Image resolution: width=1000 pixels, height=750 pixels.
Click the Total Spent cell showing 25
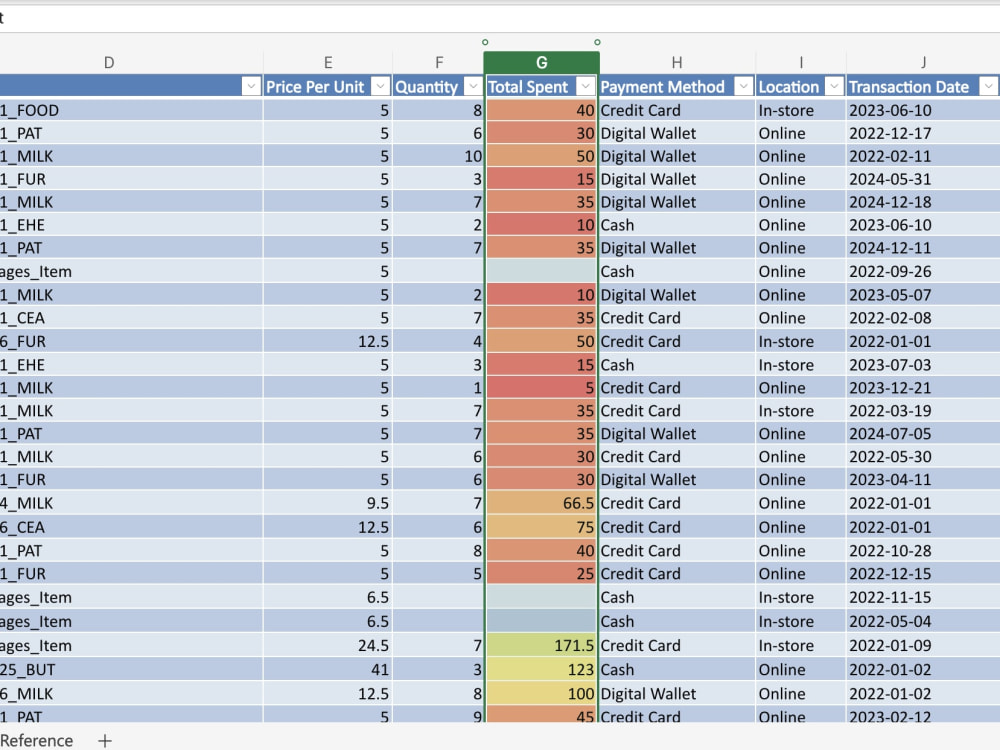(x=541, y=573)
